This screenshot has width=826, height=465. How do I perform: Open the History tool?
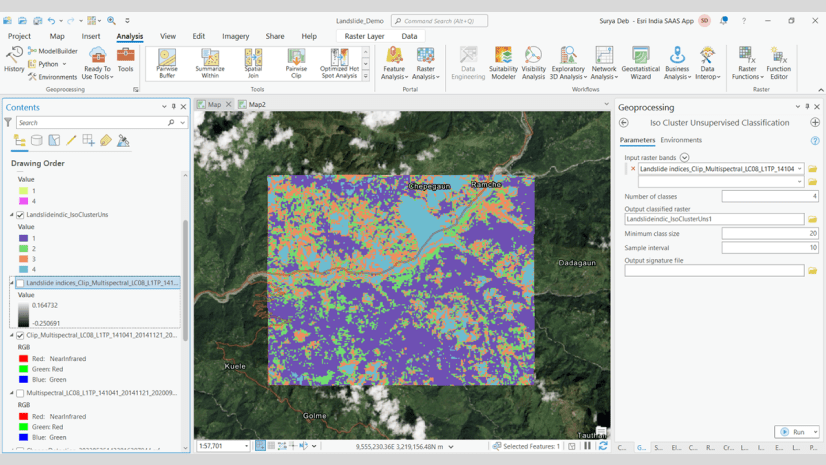(x=14, y=59)
